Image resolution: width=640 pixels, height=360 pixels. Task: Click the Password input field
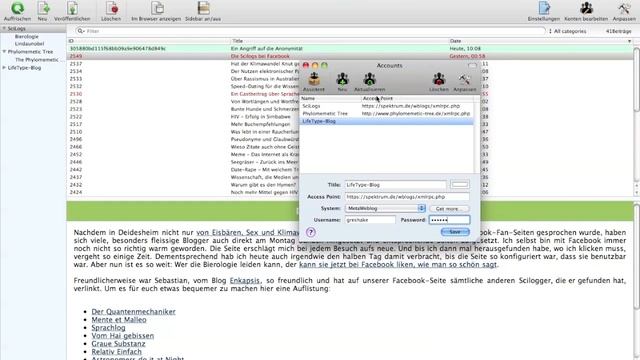(449, 220)
